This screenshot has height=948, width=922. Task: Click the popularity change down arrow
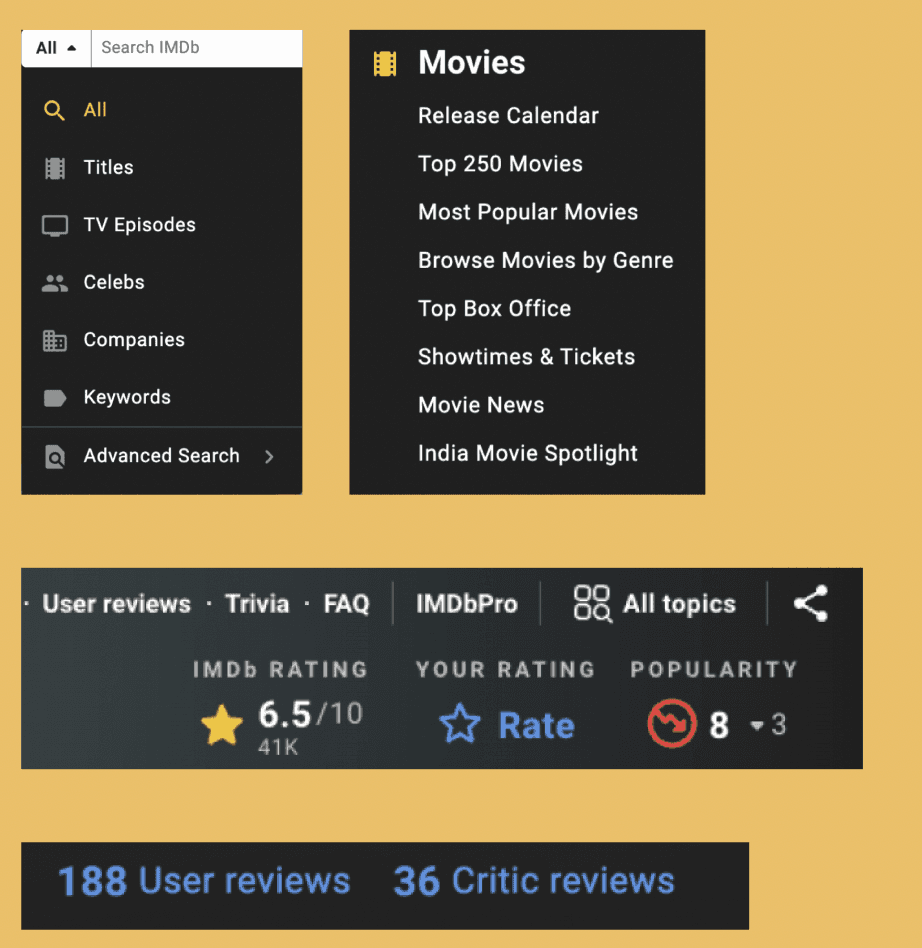pos(756,725)
